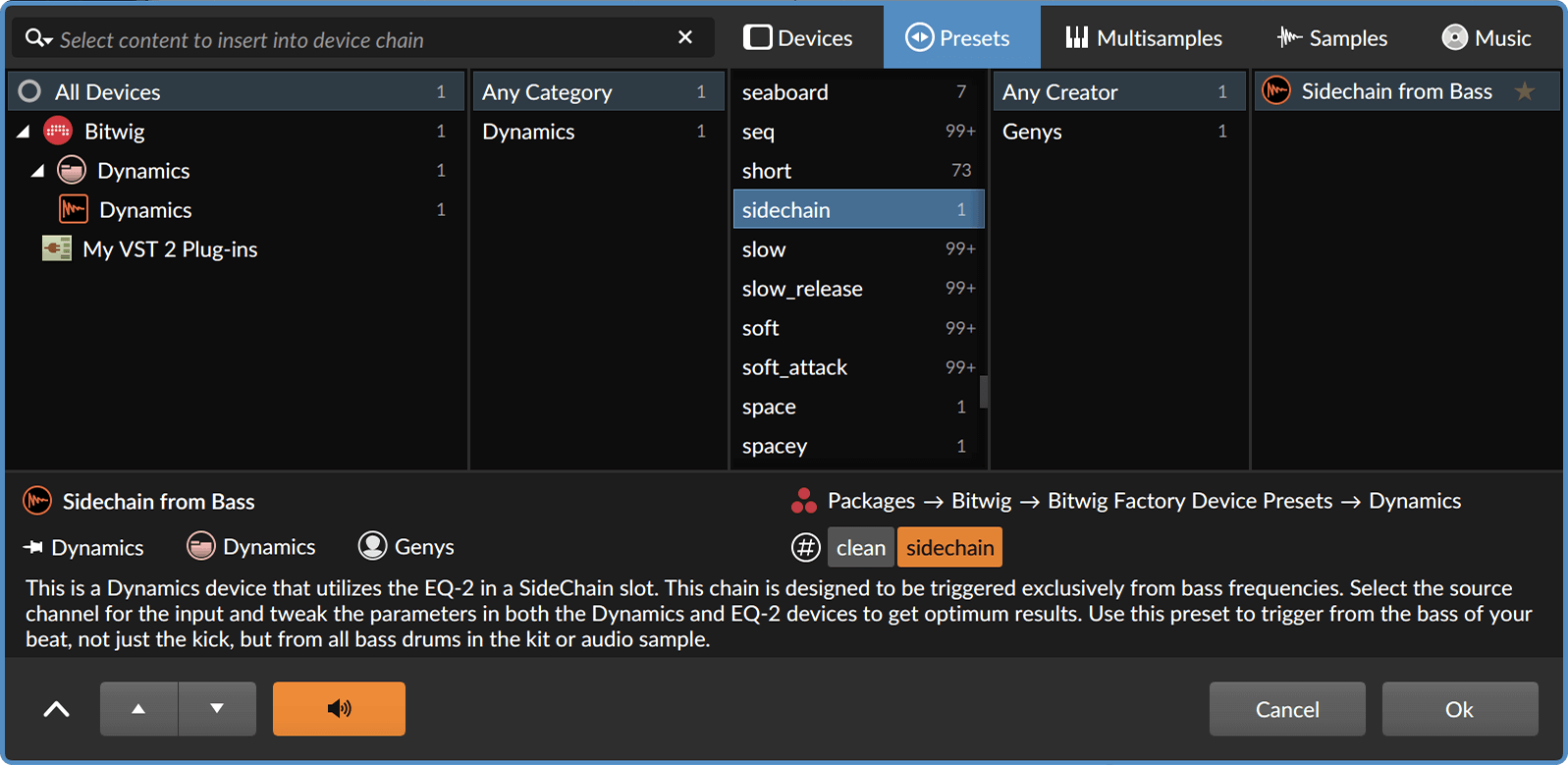
Task: Click the hashtag tags icon
Action: point(806,547)
